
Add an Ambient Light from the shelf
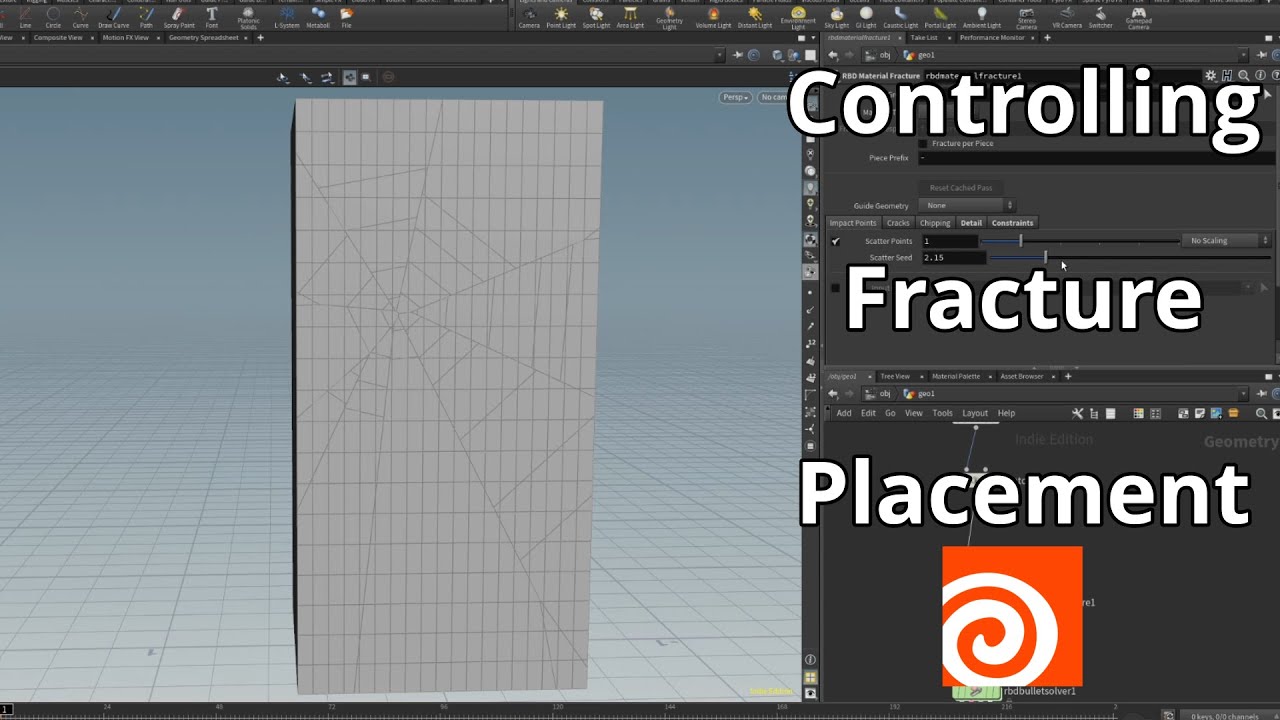point(982,17)
